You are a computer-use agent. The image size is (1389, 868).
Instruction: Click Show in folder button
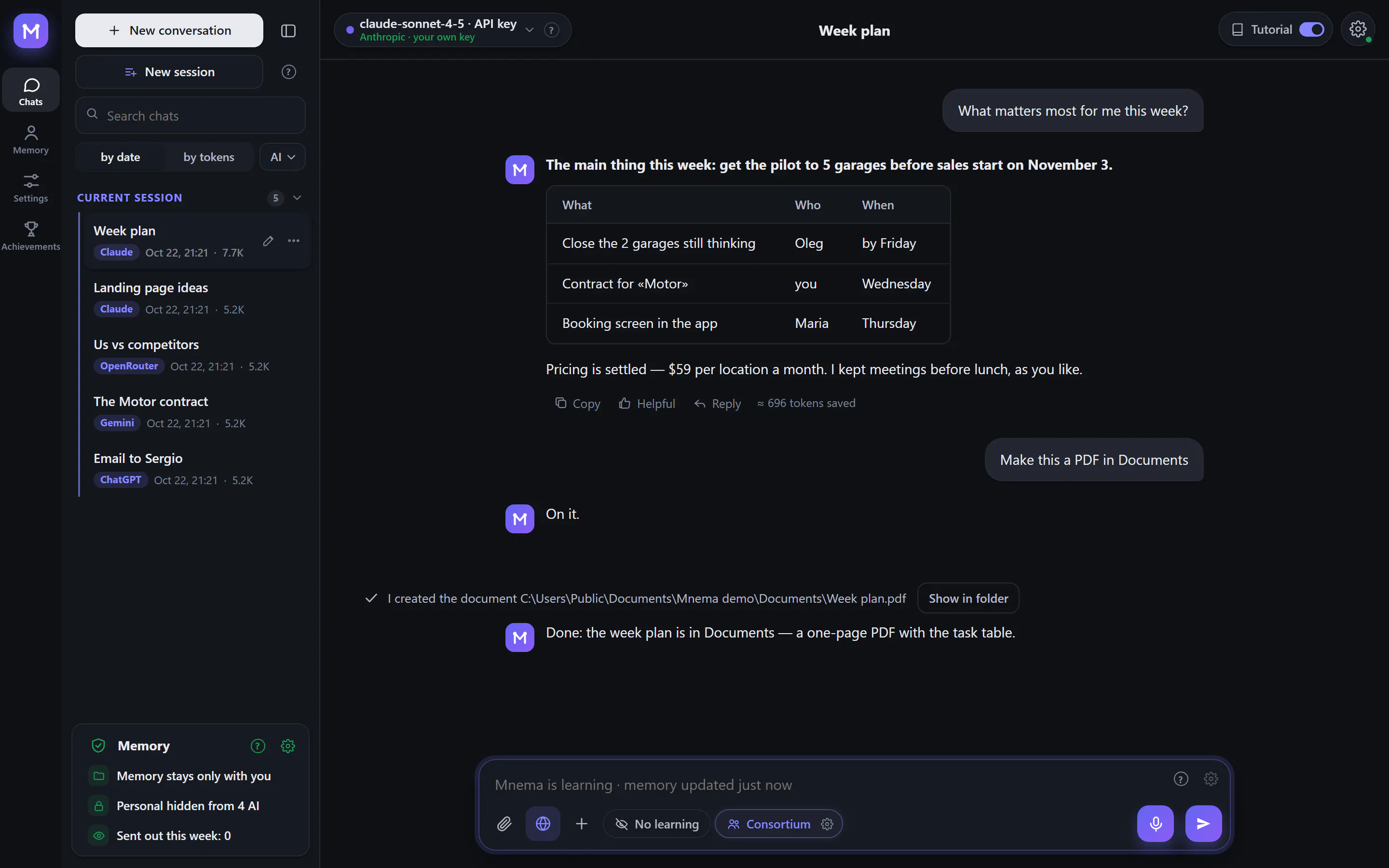967,598
